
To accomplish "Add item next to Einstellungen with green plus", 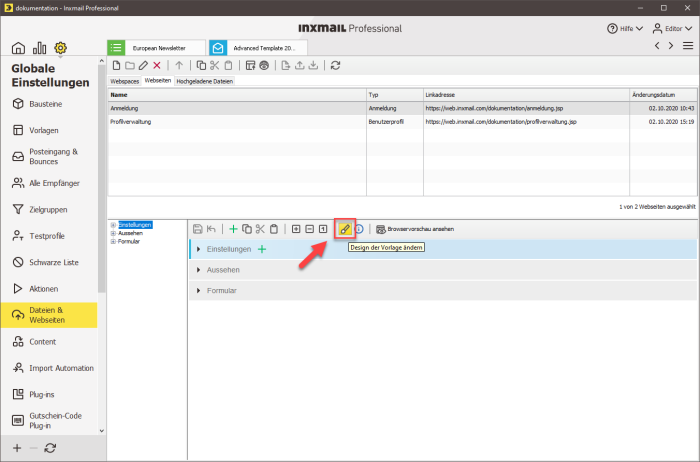I will click(x=262, y=249).
